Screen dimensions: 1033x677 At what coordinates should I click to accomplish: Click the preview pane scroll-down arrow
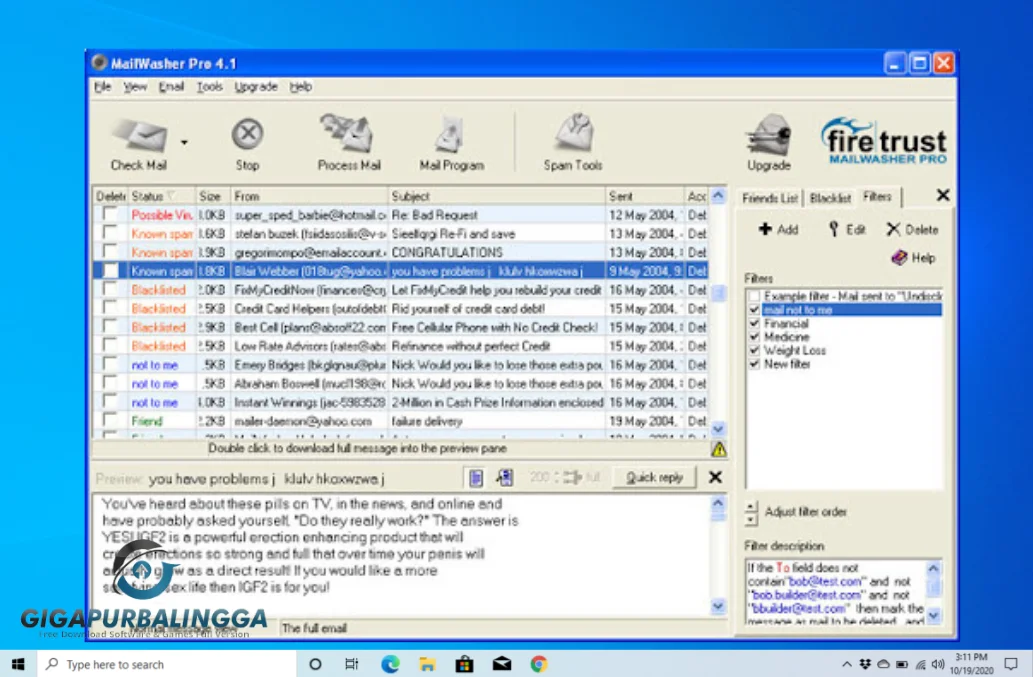click(x=718, y=607)
